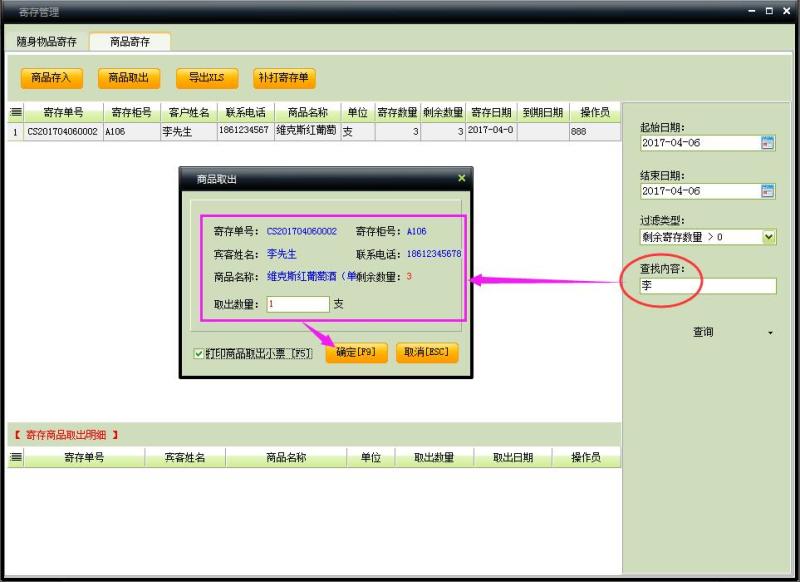The height and width of the screenshot is (582, 800).
Task: Open the start date calendar picker
Action: click(768, 143)
